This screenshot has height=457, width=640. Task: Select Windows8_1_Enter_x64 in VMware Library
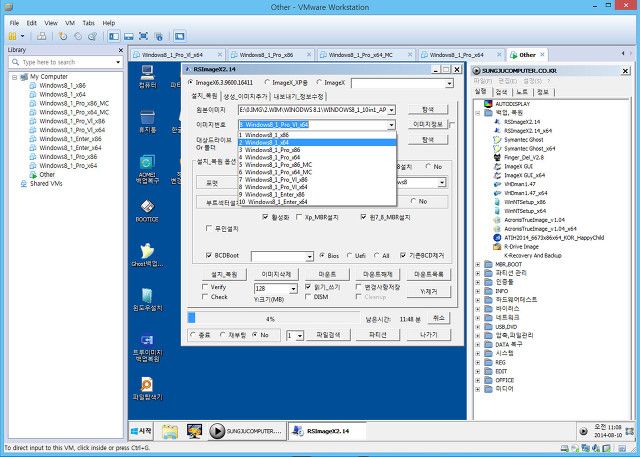[70, 148]
